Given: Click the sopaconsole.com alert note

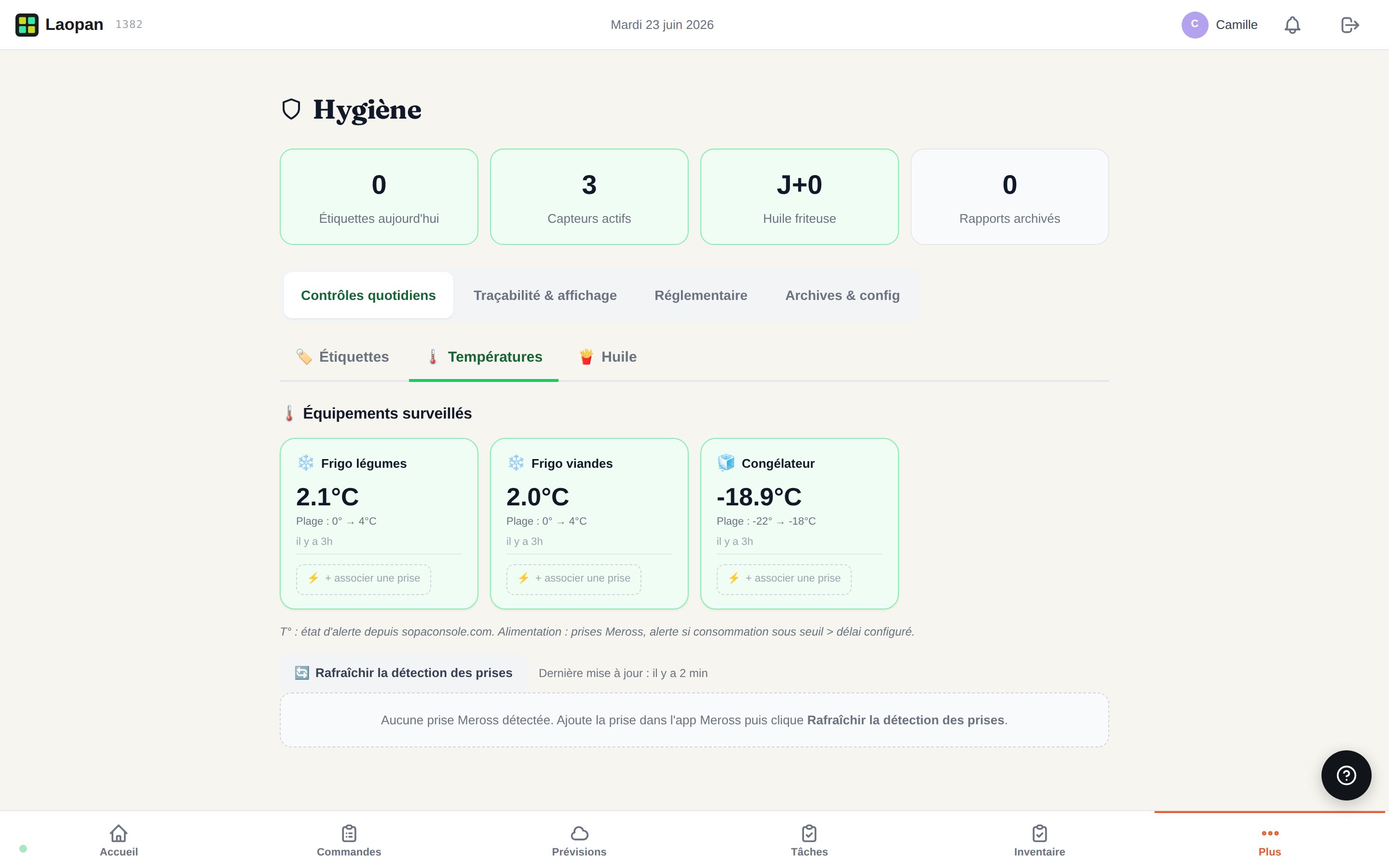Looking at the screenshot, I should coord(597,632).
